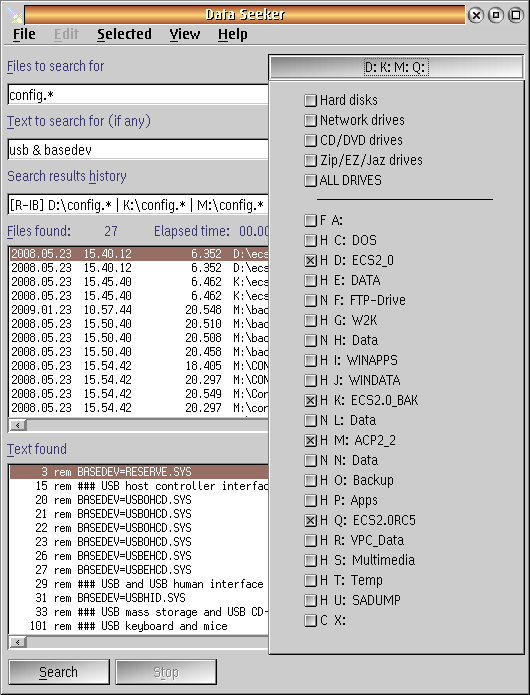Focus the Files to search for field

coord(138,95)
